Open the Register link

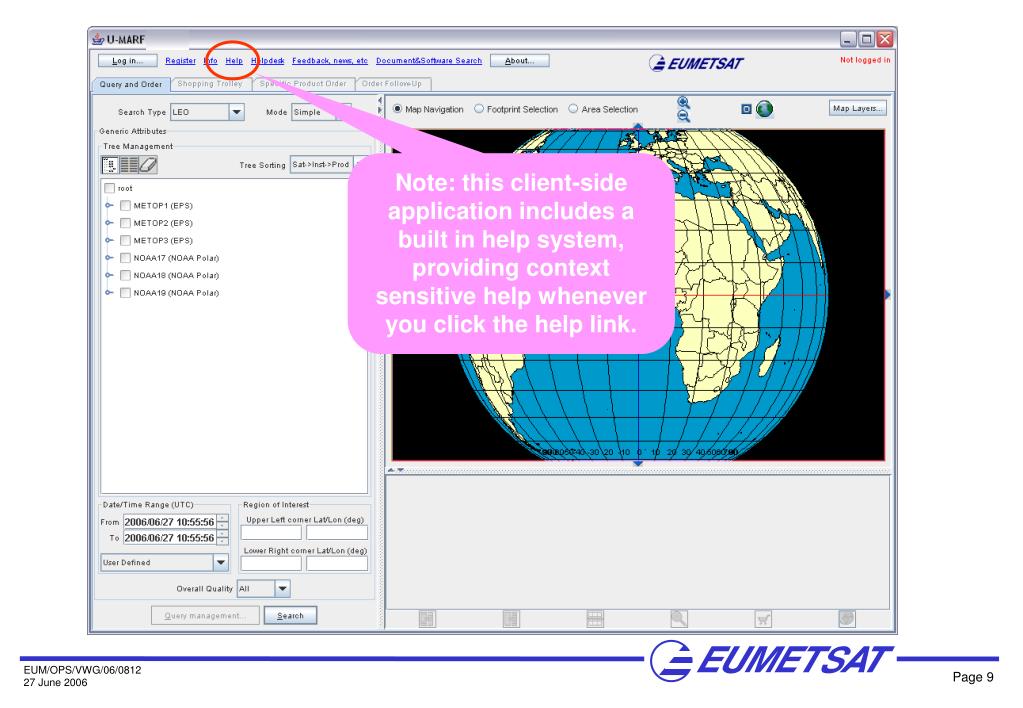click(x=180, y=61)
